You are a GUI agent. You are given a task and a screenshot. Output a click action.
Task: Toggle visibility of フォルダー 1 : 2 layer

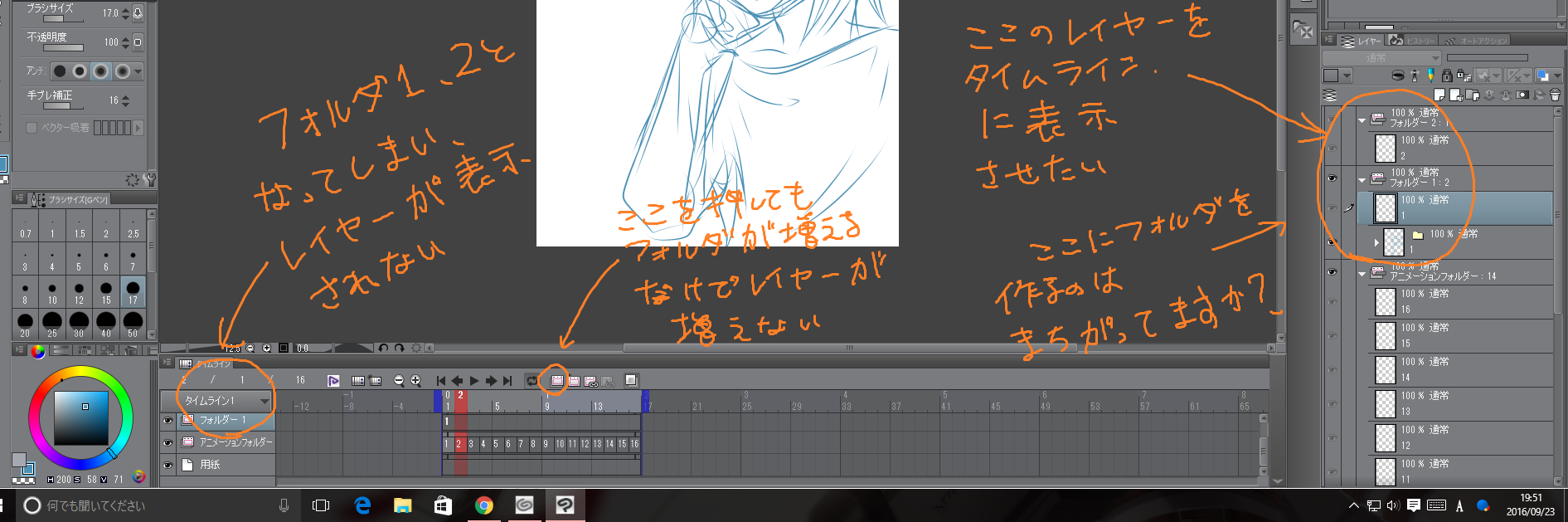click(x=1332, y=178)
